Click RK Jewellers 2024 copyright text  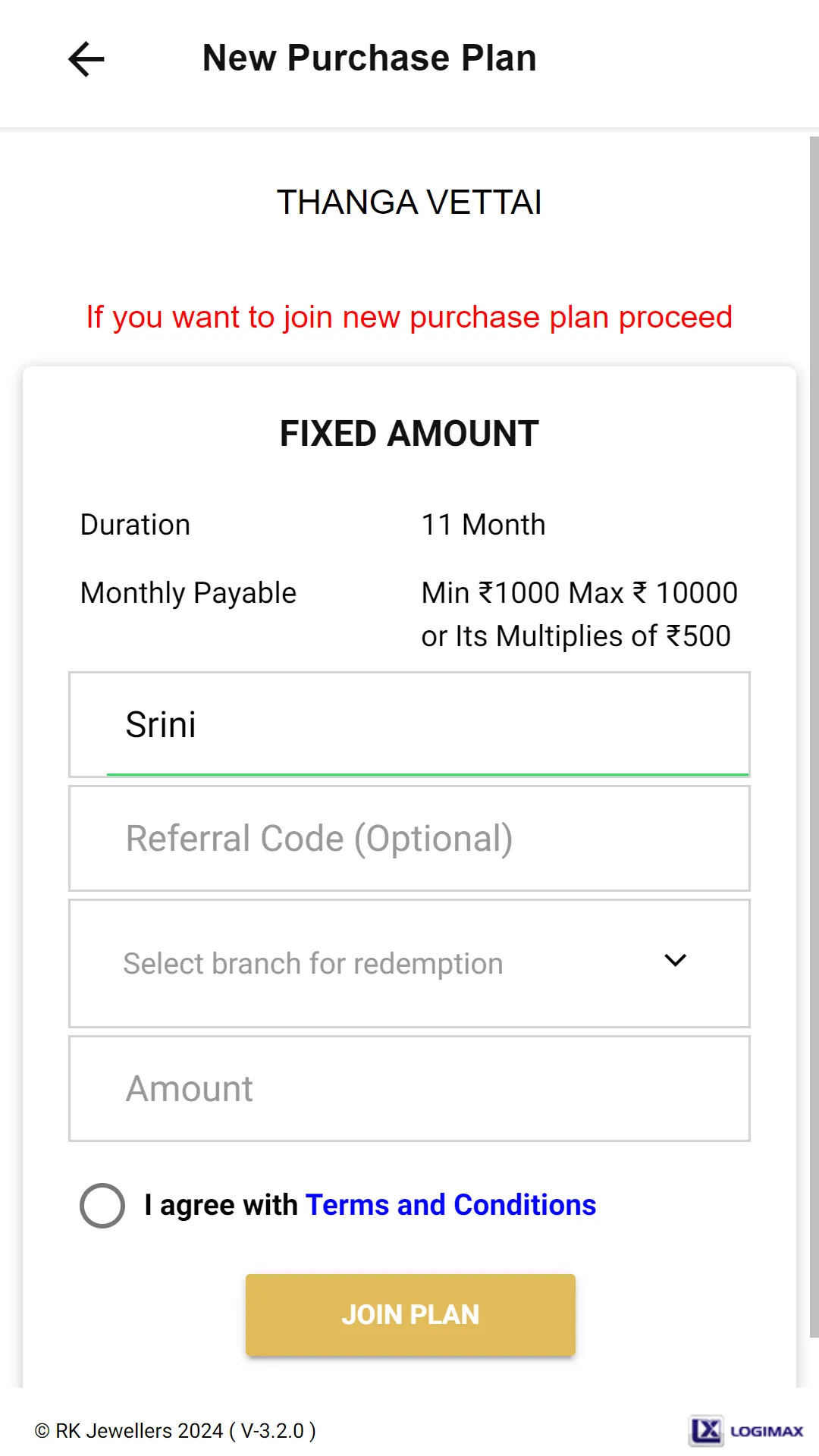tap(175, 1431)
